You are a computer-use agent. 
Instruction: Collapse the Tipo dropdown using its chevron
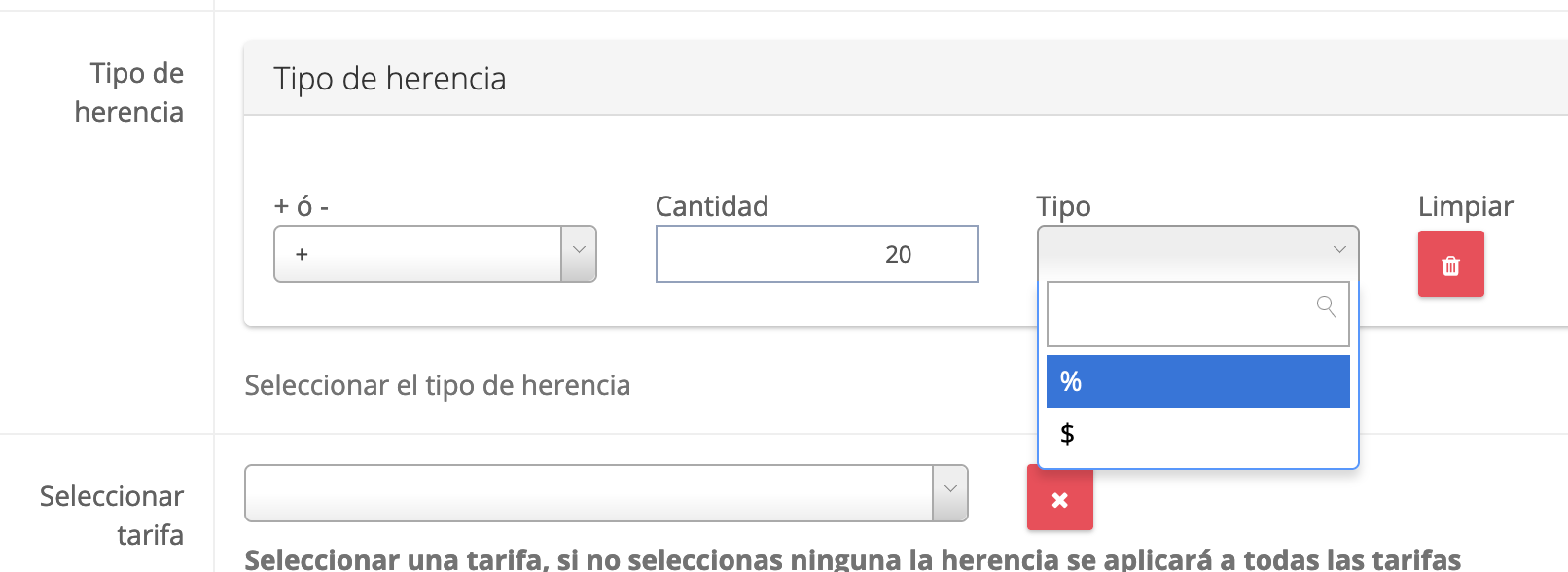1339,250
